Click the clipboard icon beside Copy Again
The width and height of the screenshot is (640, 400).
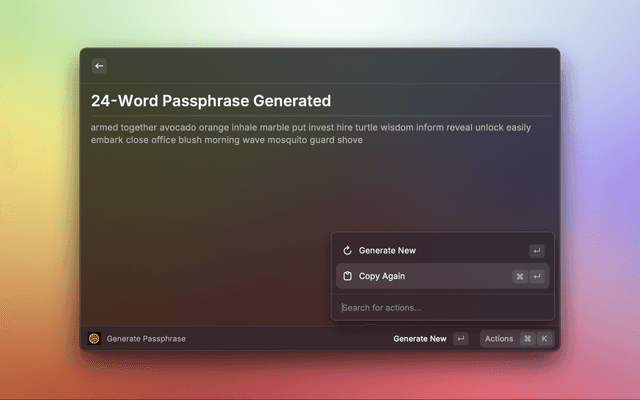coord(347,276)
